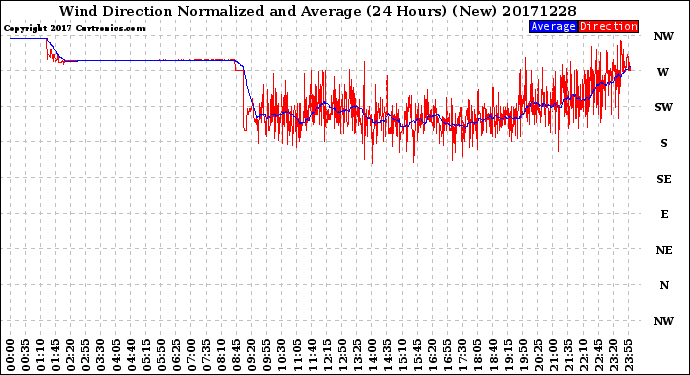690x375 pixels.
Task: Click the 12:50 time label
Action: click(x=342, y=355)
